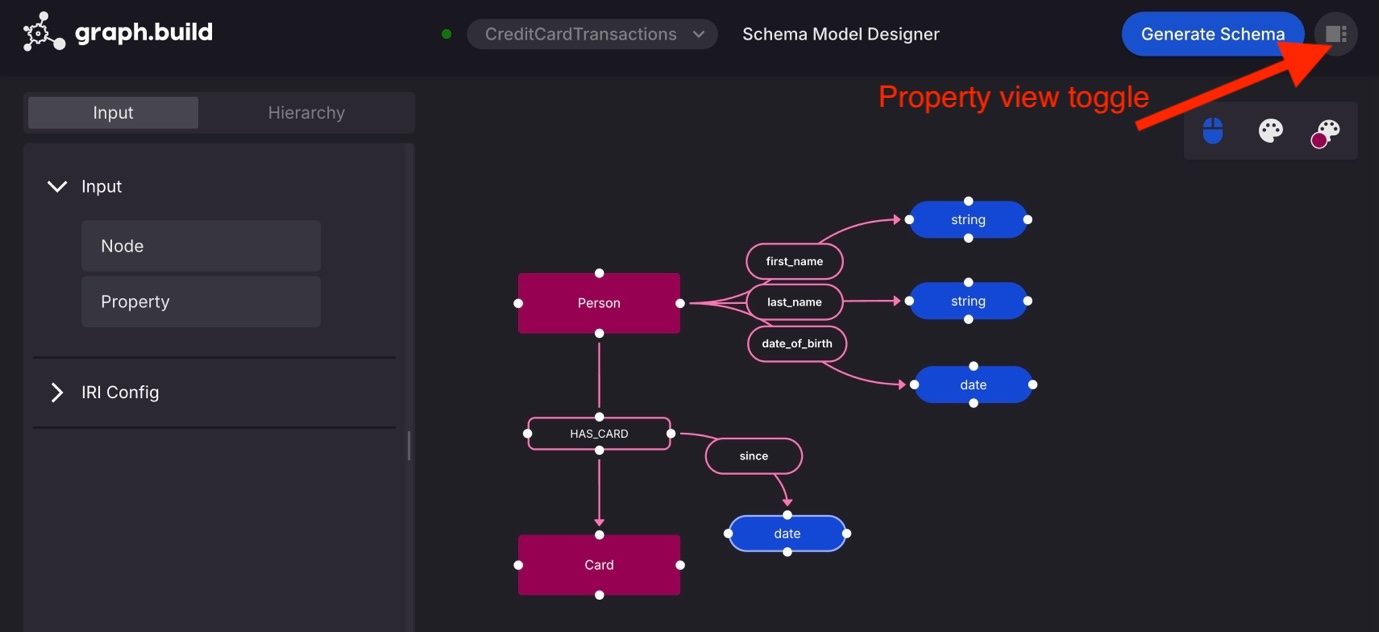This screenshot has height=632, width=1379.
Task: Select the Person node
Action: click(x=599, y=303)
